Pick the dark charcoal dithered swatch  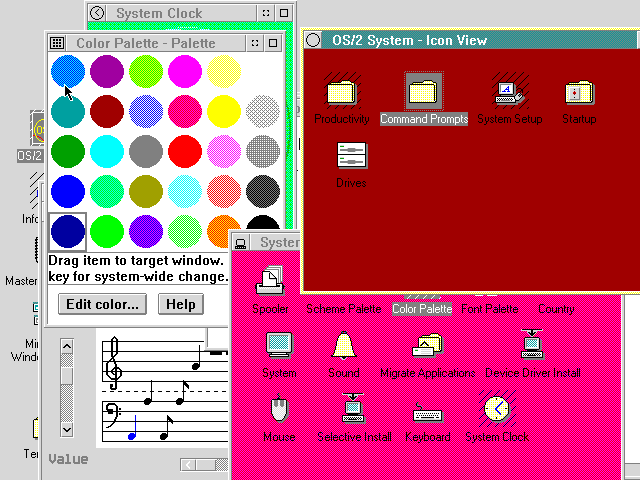263,191
